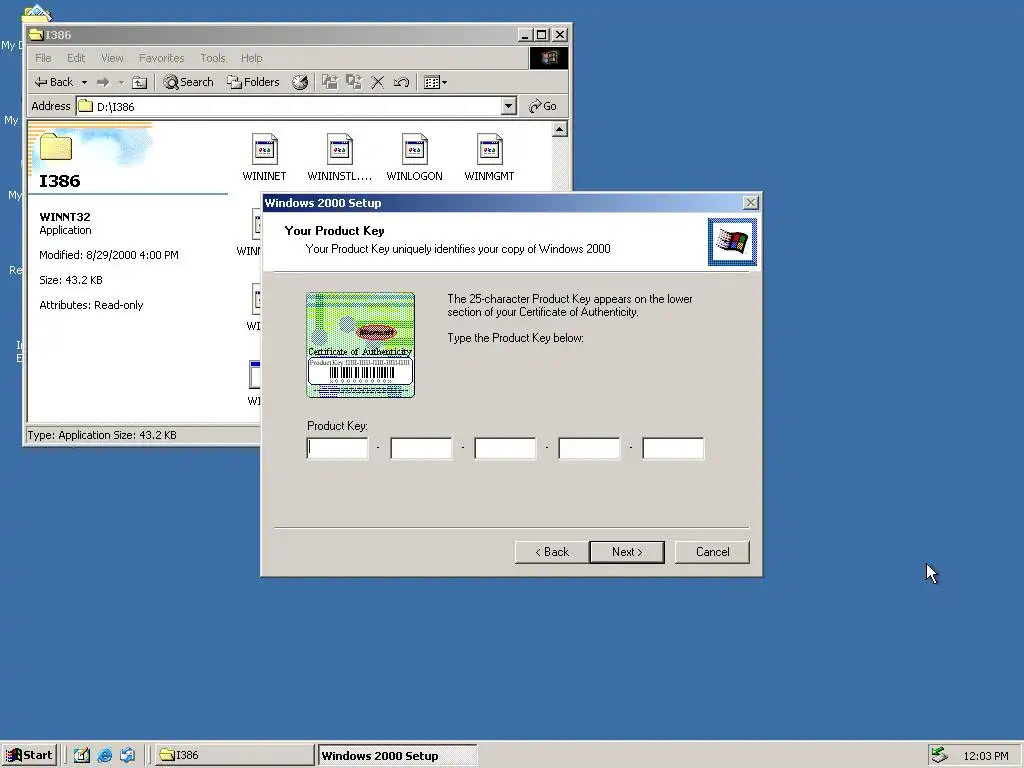Screen dimensions: 1024x768
Task: Click the Back button in I386 Explorer toolbar
Action: [54, 82]
